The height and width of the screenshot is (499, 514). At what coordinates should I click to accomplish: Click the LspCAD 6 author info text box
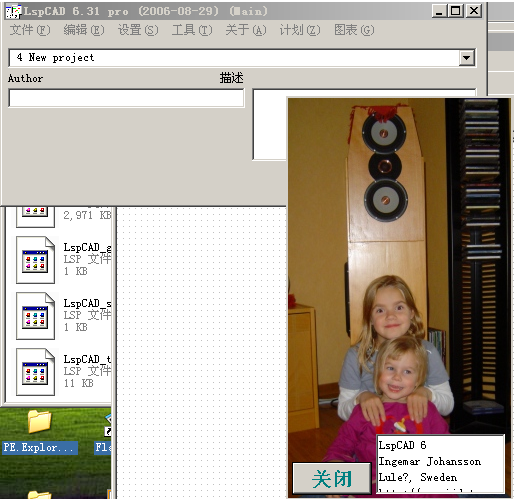click(x=440, y=464)
